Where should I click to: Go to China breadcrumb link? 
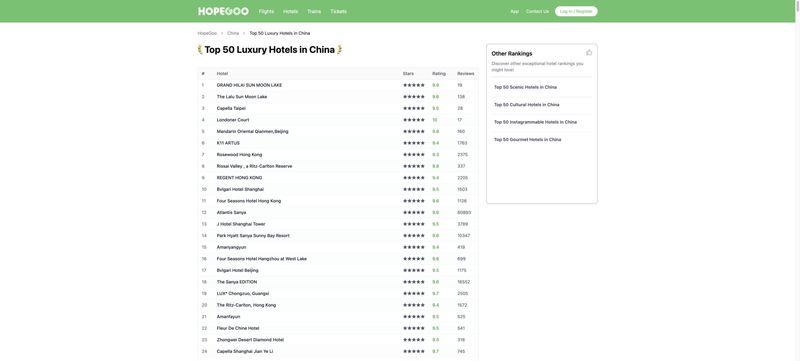click(233, 33)
